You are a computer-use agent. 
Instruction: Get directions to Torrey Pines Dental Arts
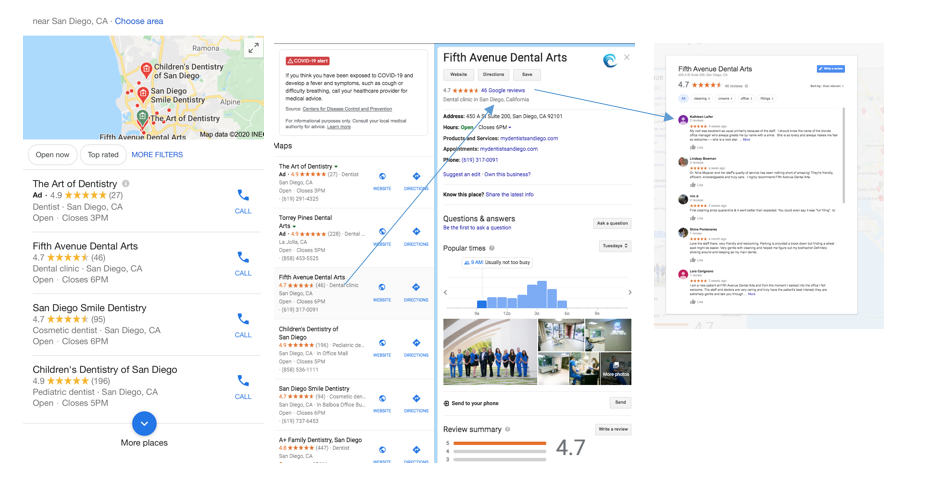[416, 235]
